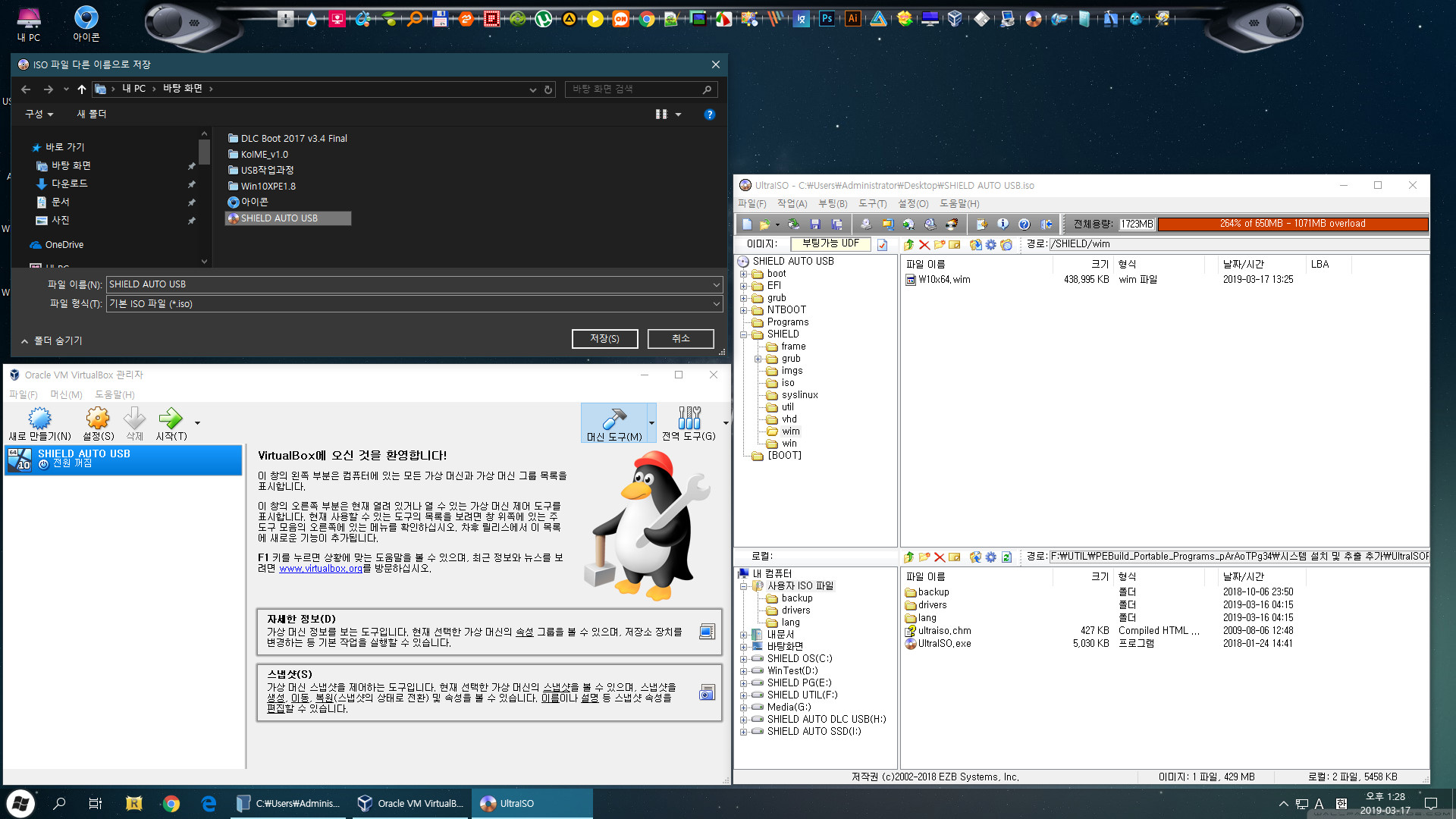Click the Save As icon in UltraISO toolbar
The image size is (1456, 819).
(x=836, y=224)
